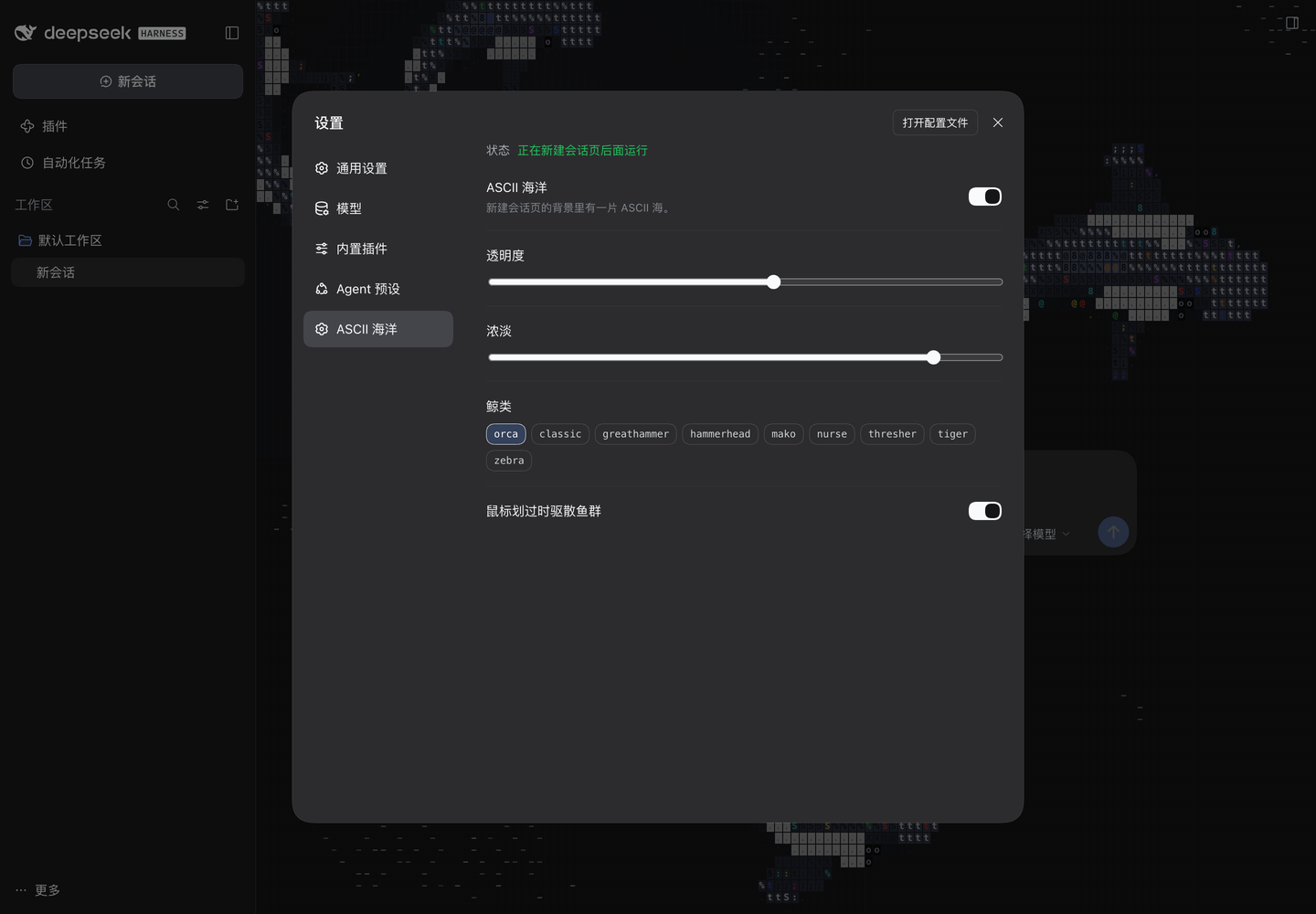
Task: Toggle the right panel icon at top right
Action: point(1292,23)
